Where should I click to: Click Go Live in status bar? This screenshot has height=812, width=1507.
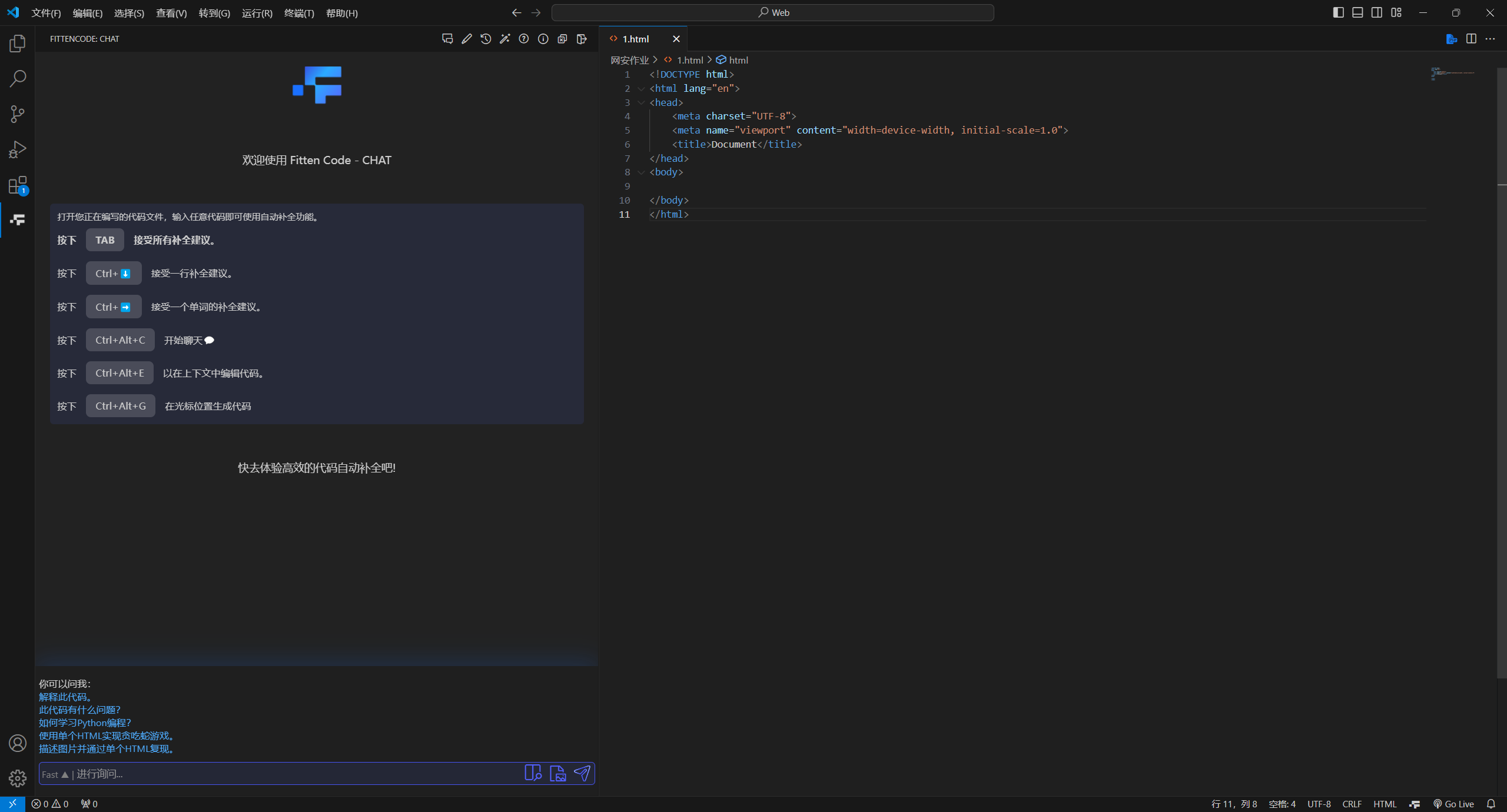(x=1453, y=804)
